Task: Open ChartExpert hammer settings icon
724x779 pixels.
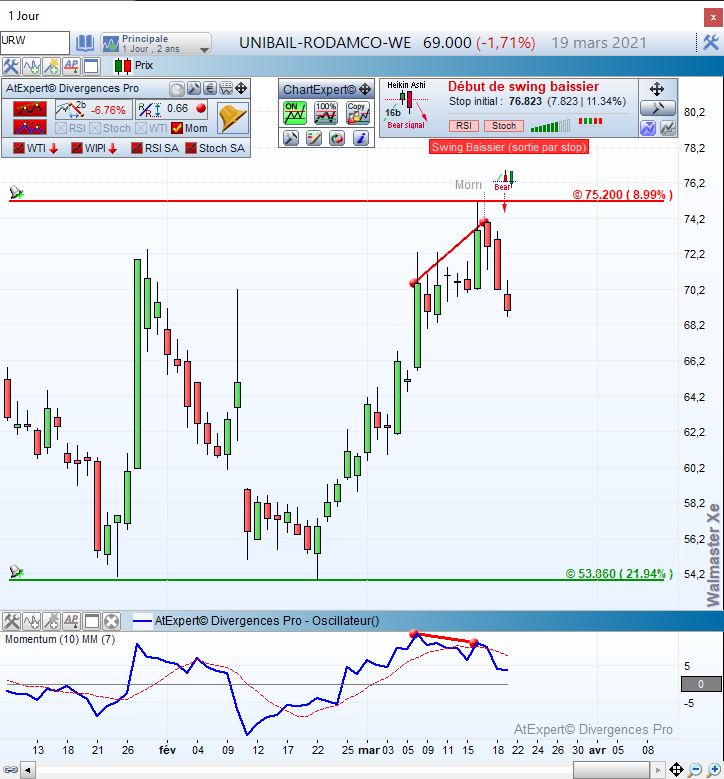Action: (x=291, y=138)
